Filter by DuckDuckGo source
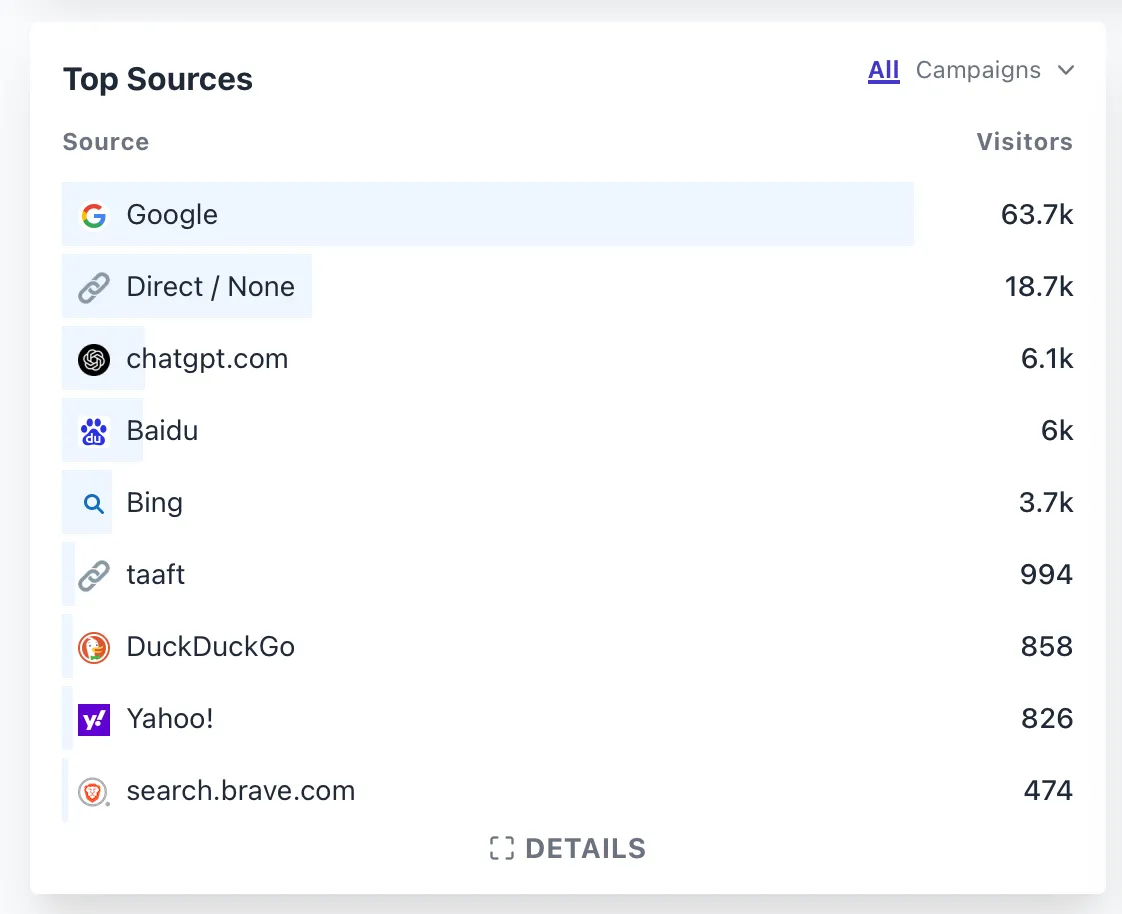Viewport: 1122px width, 914px height. [x=210, y=647]
